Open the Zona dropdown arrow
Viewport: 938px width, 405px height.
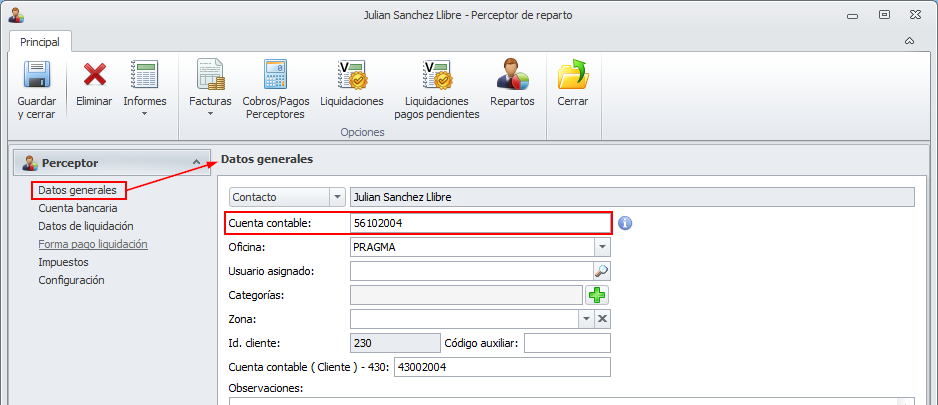click(x=587, y=319)
